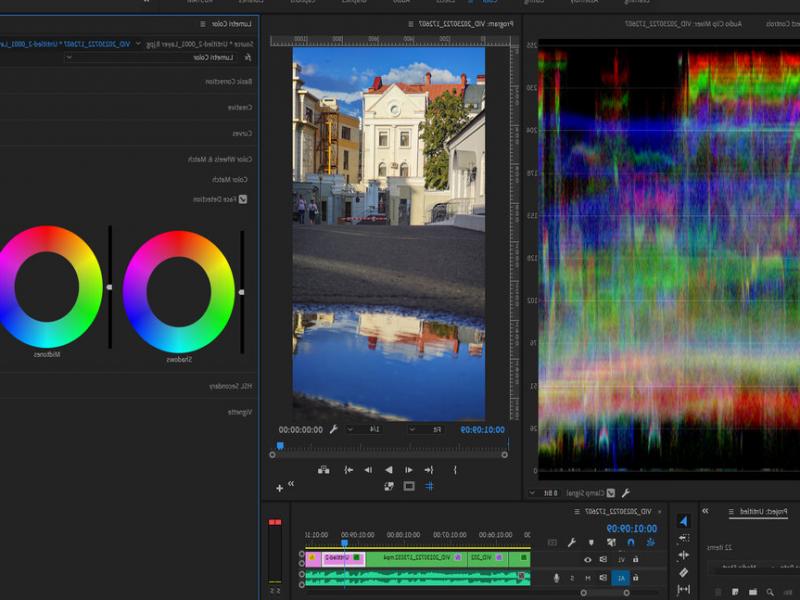Toggle V1 track eye visibility
This screenshot has height=600, width=800.
587,560
